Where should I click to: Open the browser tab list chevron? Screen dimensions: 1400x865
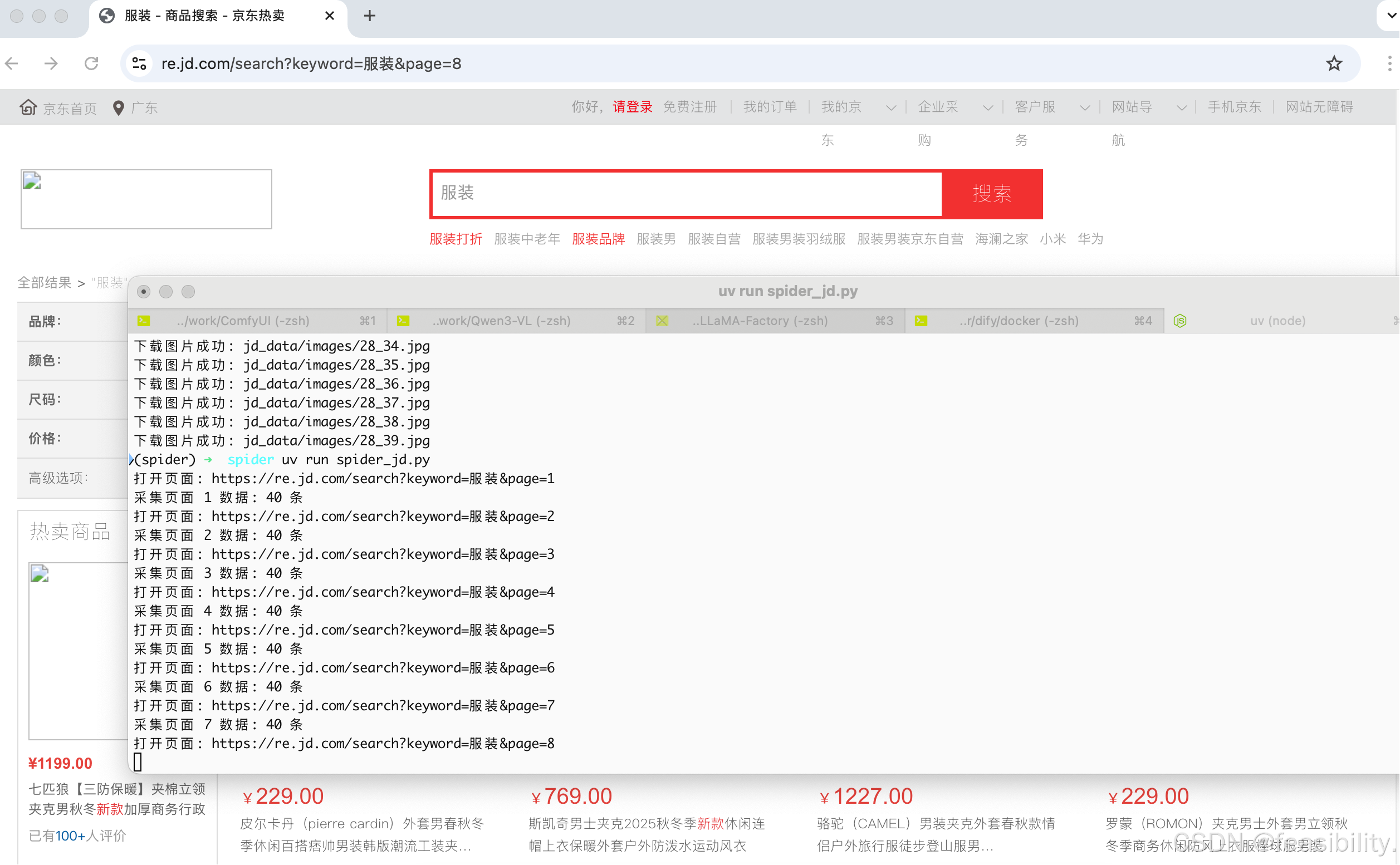[x=1392, y=16]
